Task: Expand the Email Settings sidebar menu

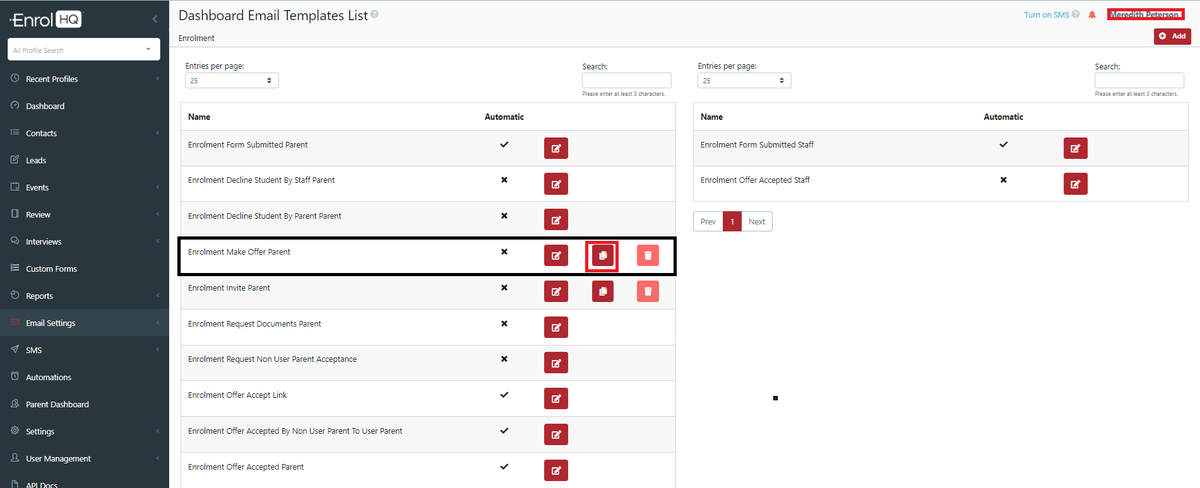Action: click(84, 323)
